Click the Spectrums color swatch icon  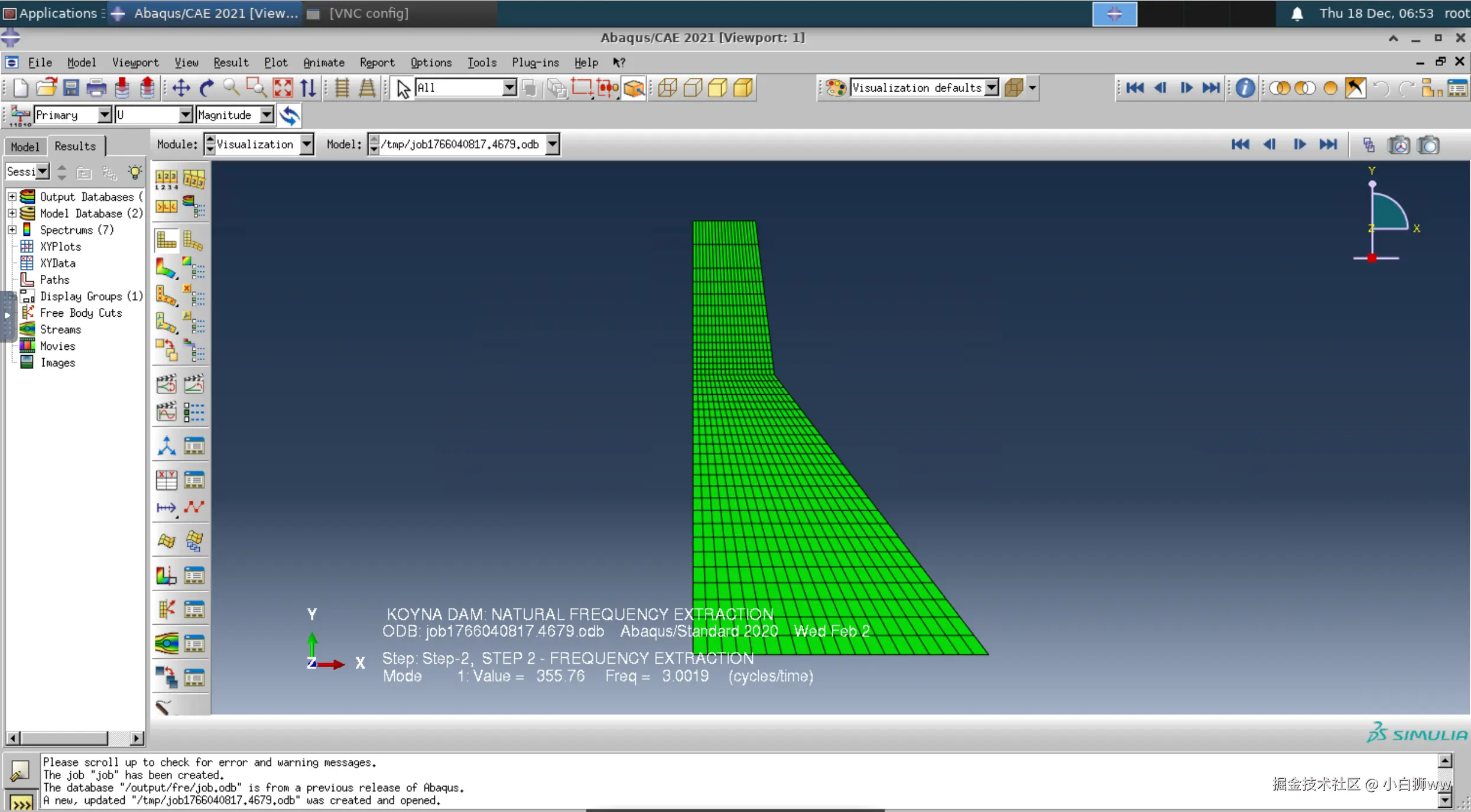tap(27, 230)
